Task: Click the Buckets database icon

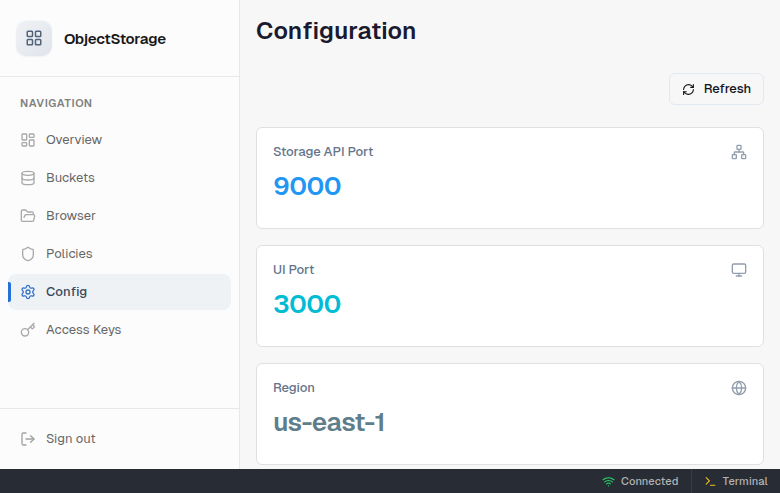Action: point(28,178)
